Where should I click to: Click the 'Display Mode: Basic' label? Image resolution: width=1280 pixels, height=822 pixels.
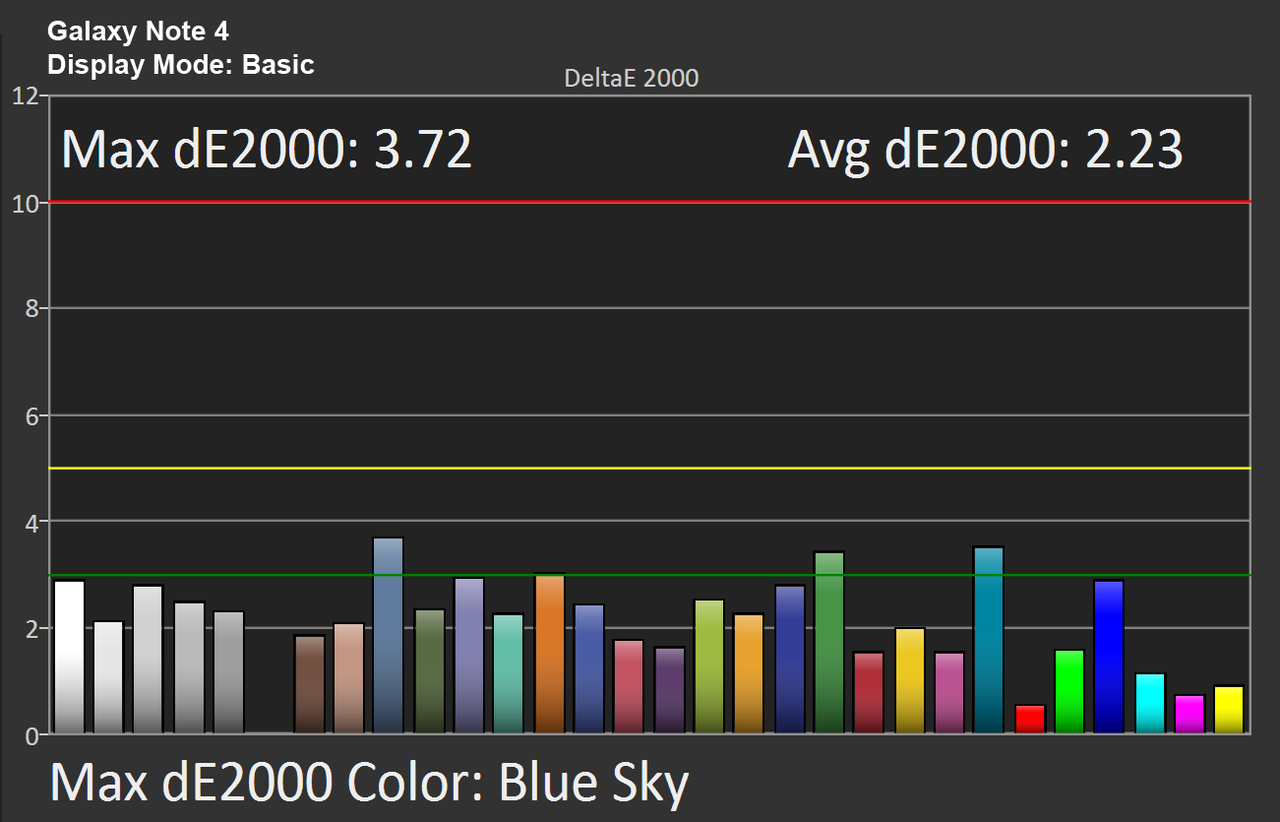181,65
